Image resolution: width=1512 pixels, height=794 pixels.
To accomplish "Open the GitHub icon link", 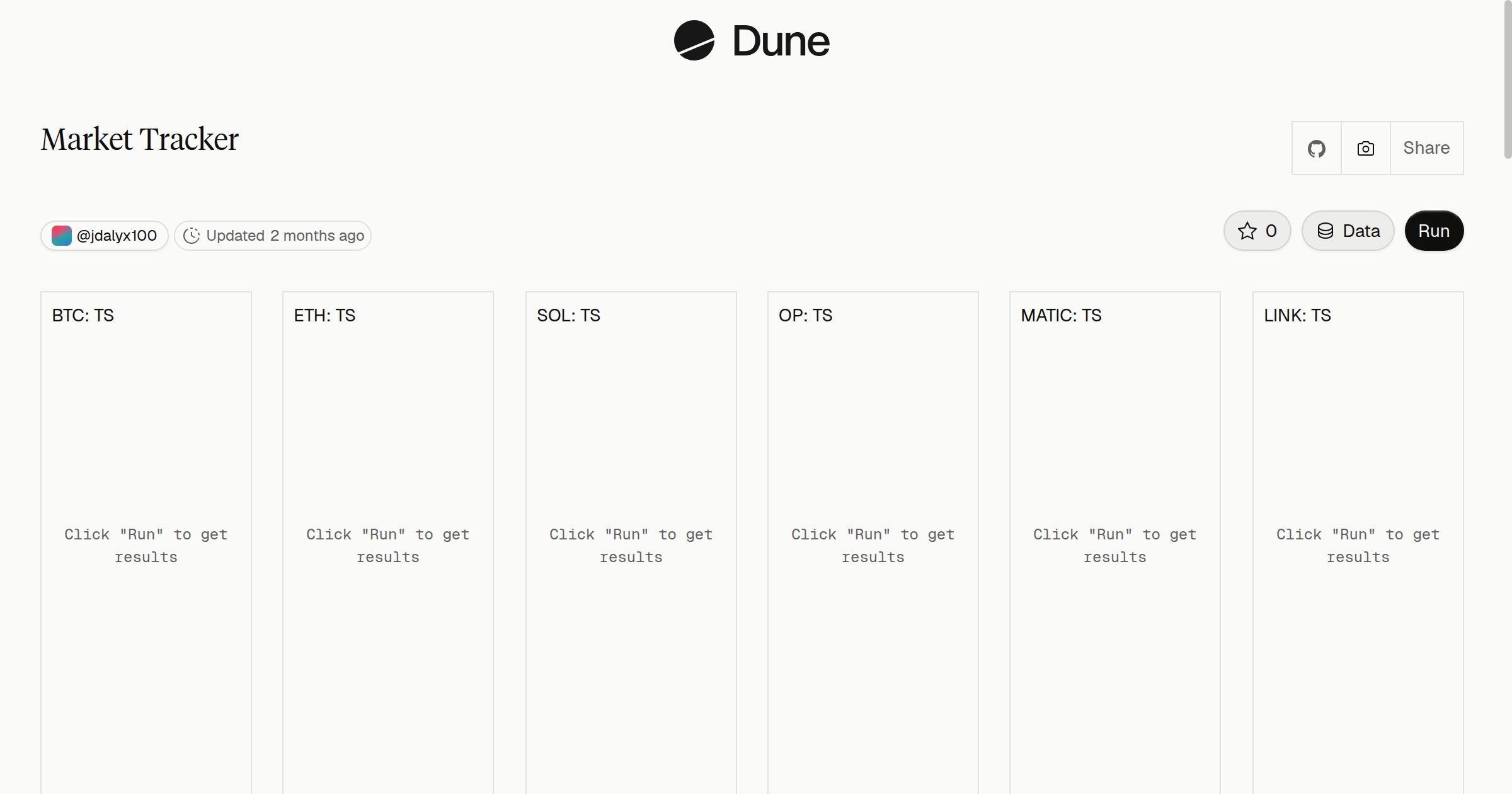I will pos(1316,148).
